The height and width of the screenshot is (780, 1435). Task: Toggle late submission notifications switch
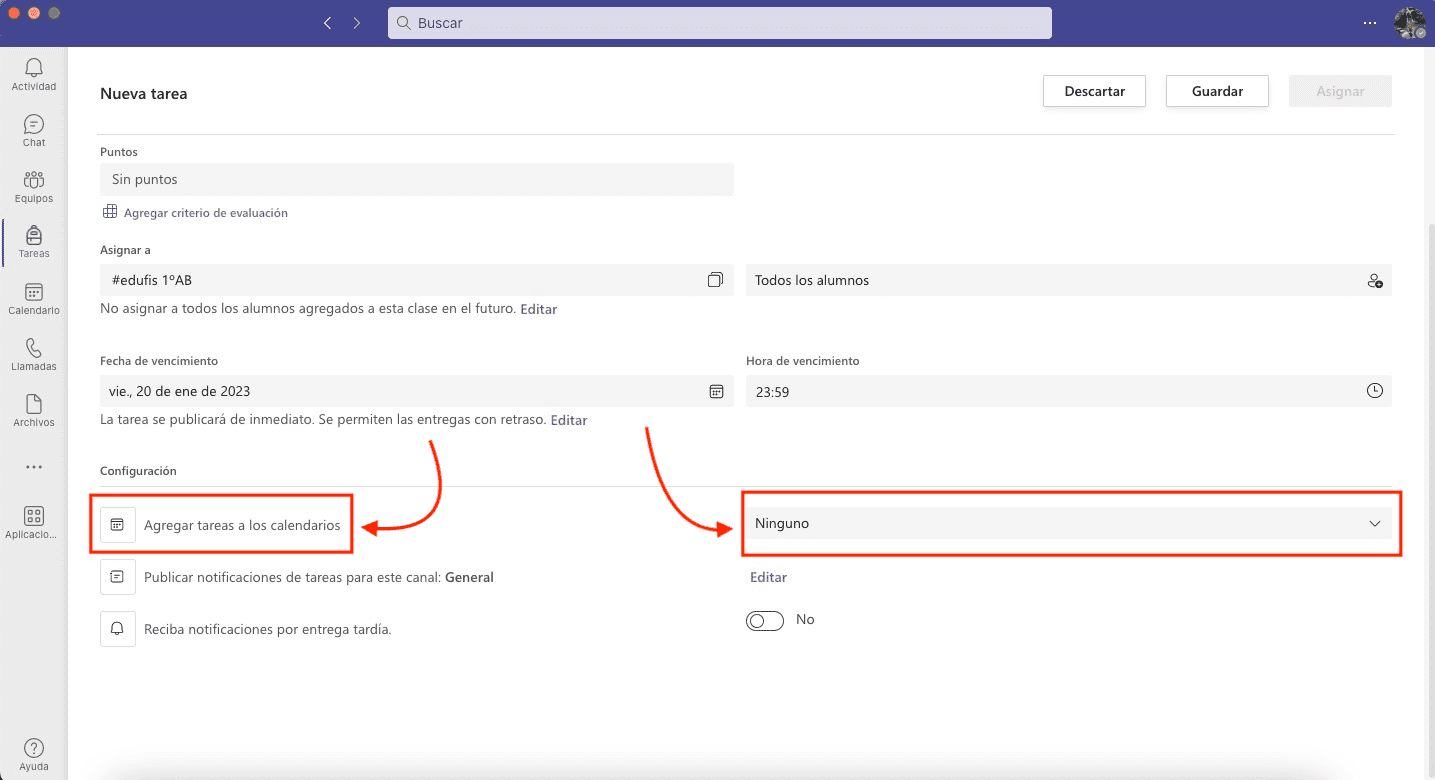[x=765, y=621]
